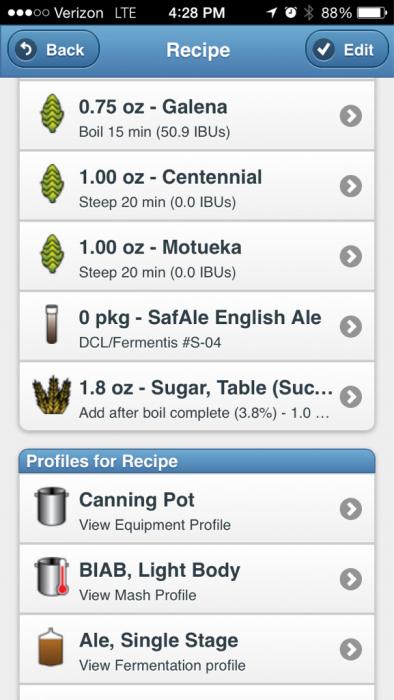Open Galena details via chevron arrow
394x700 pixels.
pyautogui.click(x=351, y=116)
